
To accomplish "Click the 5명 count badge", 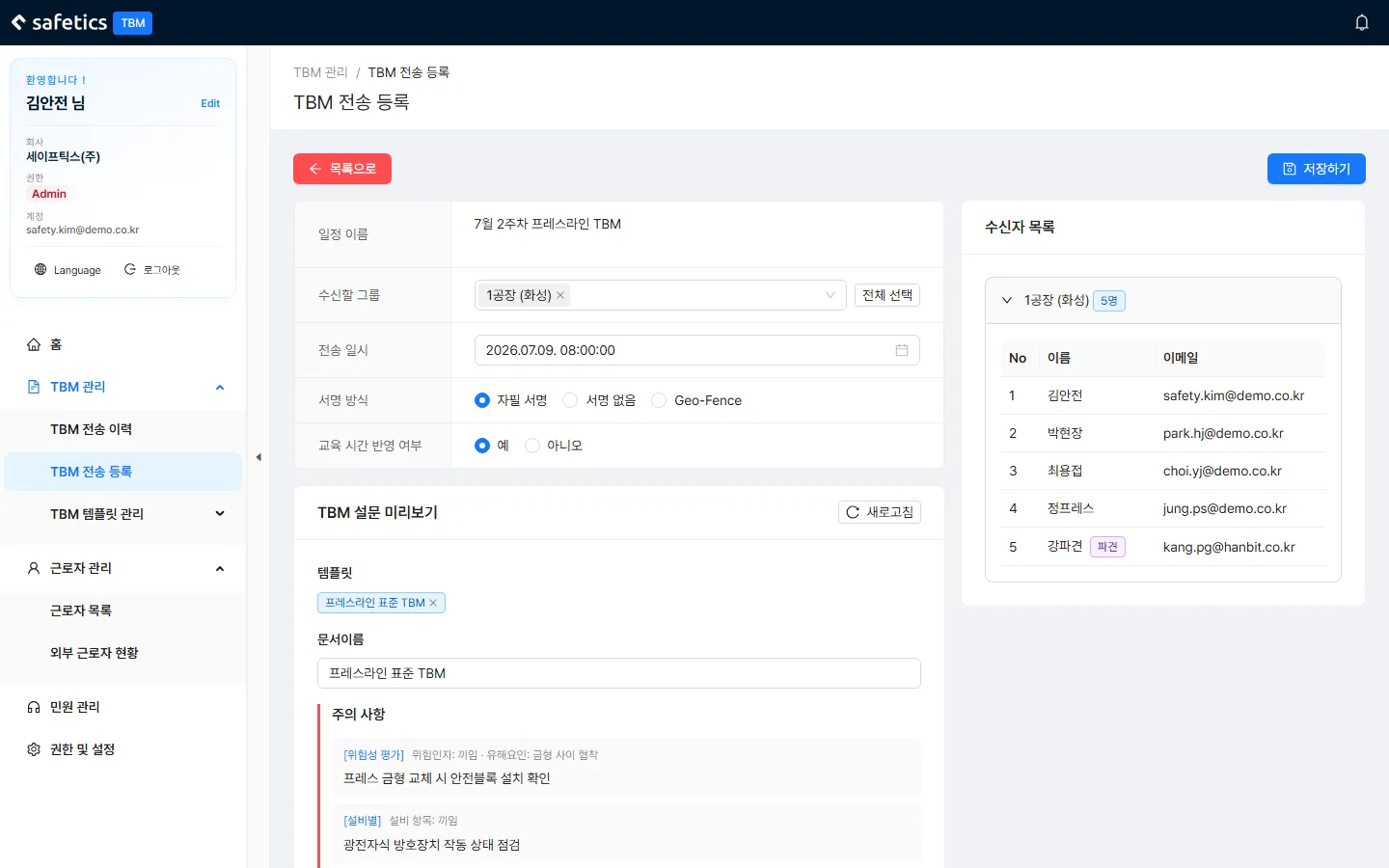I will [x=1109, y=301].
